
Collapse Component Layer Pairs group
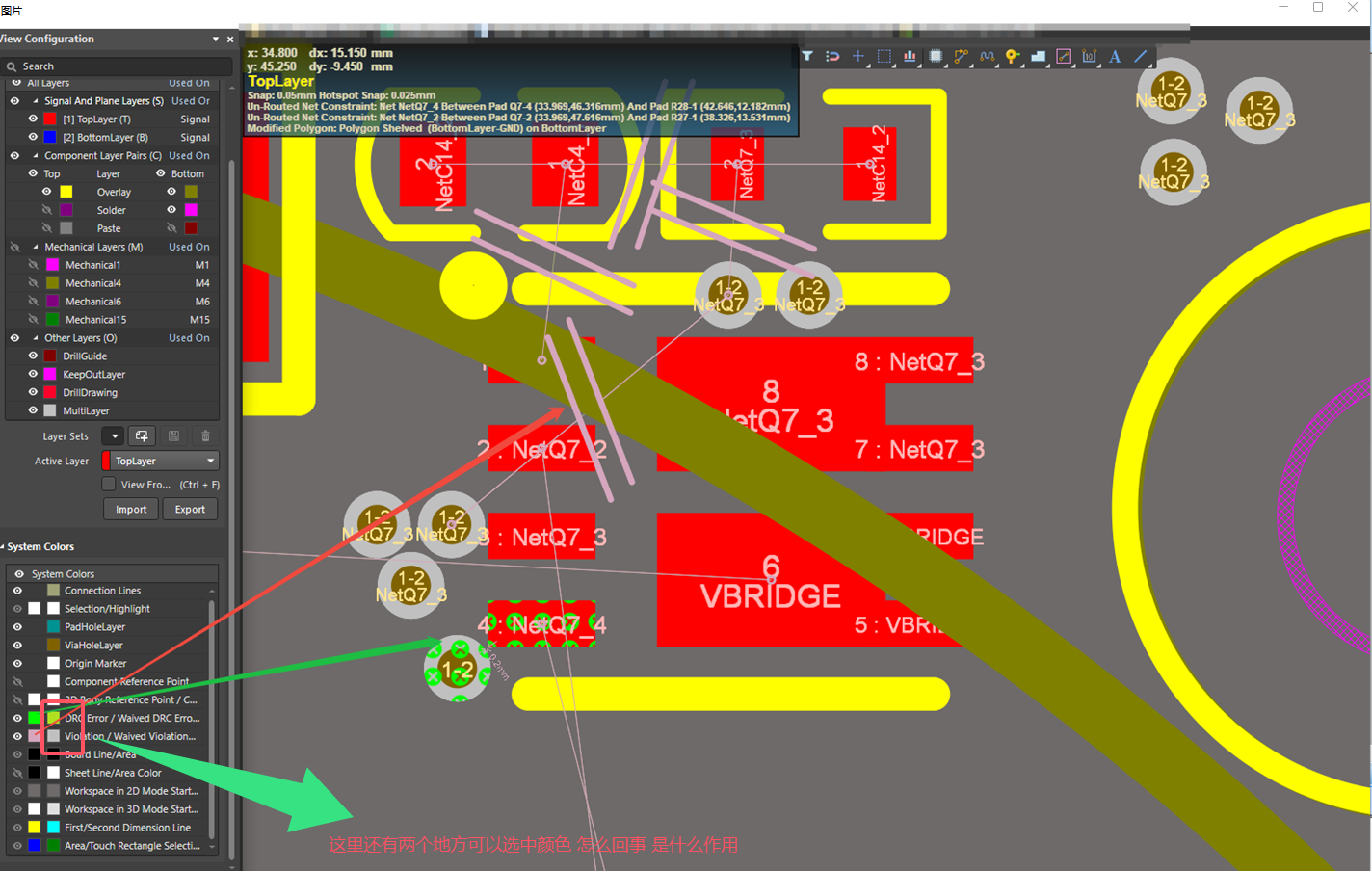click(x=36, y=156)
